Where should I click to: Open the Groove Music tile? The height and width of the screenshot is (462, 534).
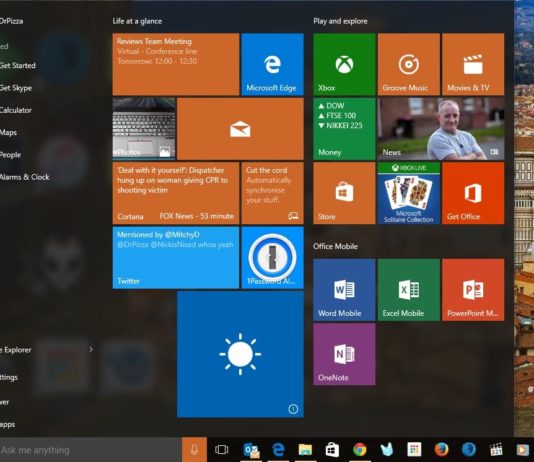pos(409,64)
